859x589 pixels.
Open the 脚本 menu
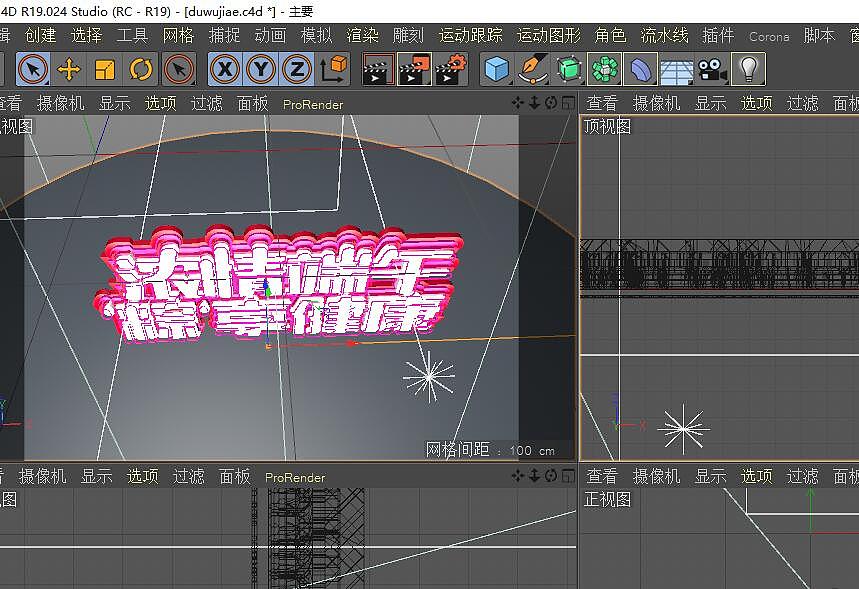point(820,36)
